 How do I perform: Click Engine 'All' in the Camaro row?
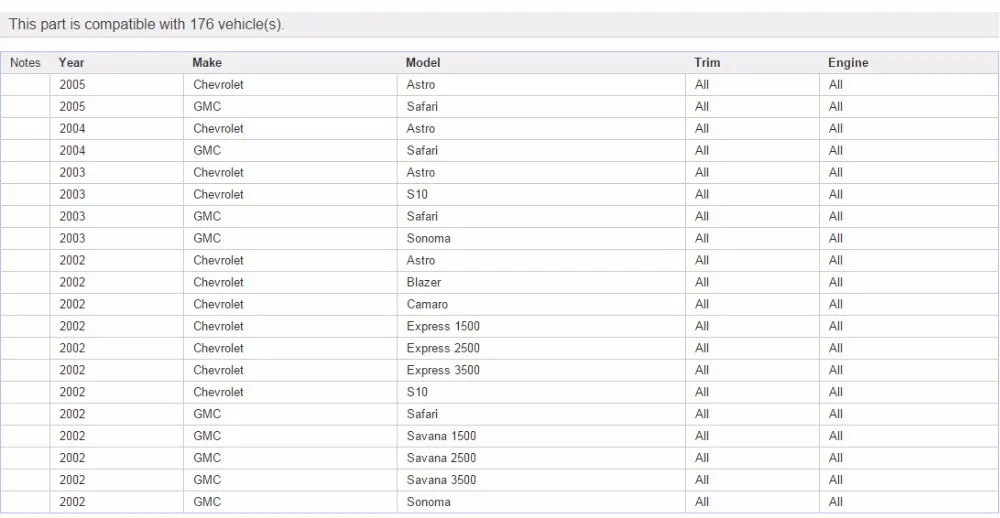point(836,304)
